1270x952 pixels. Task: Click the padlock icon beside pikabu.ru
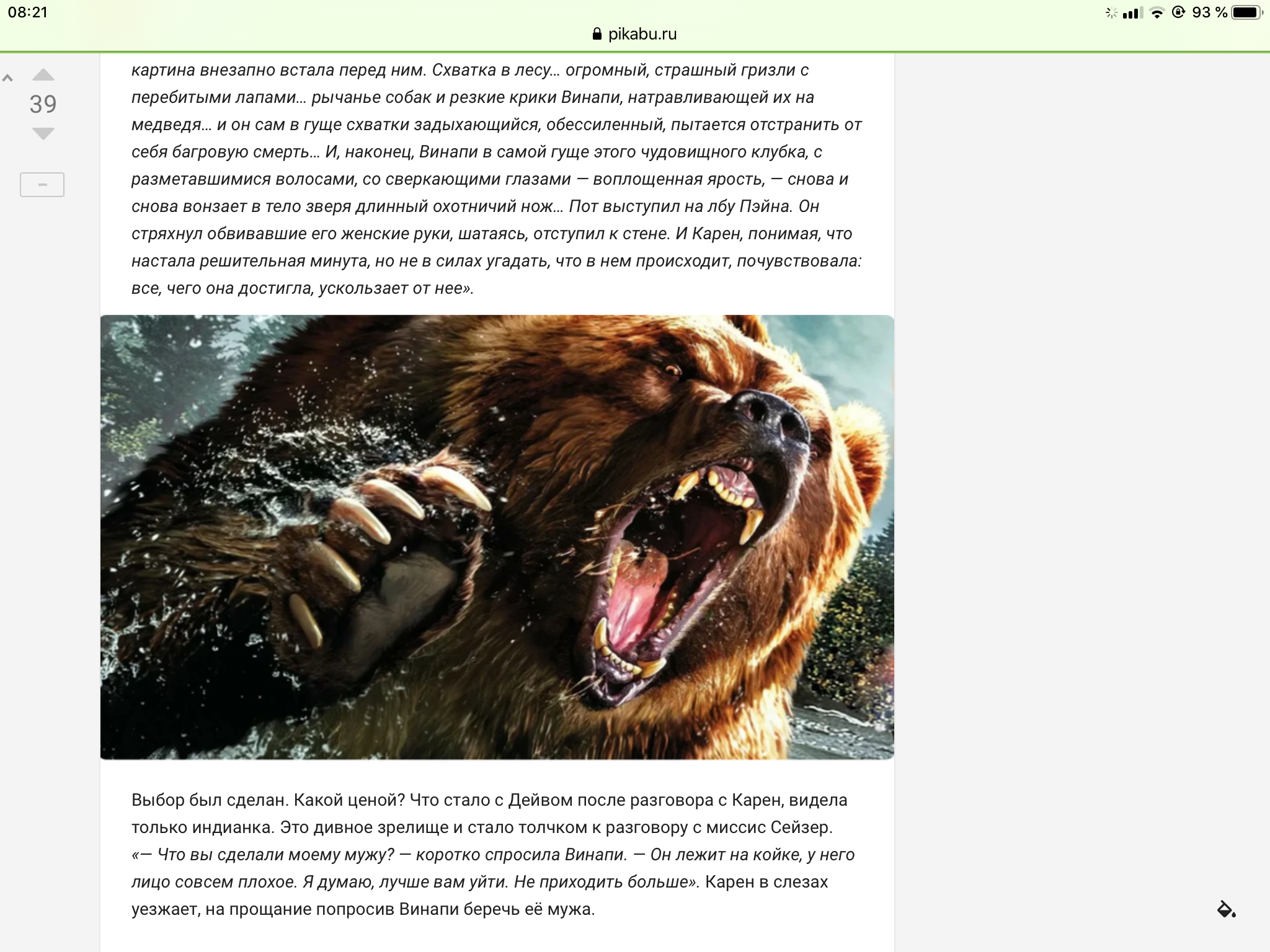597,34
